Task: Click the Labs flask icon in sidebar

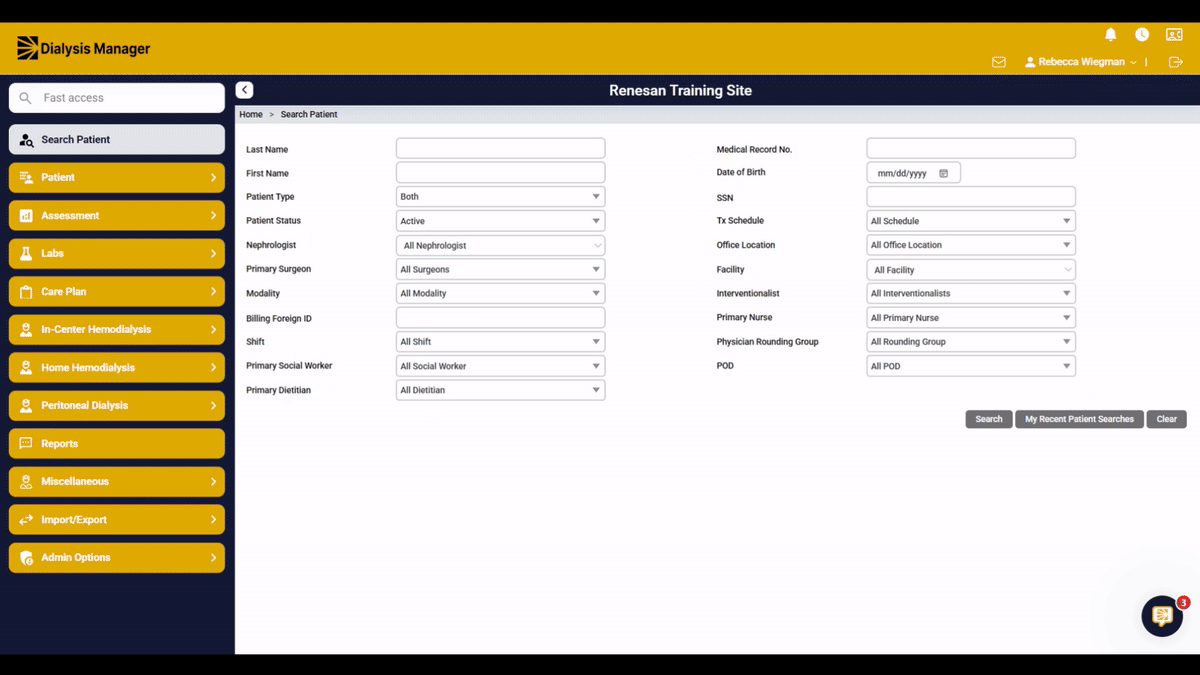Action: pos(26,254)
